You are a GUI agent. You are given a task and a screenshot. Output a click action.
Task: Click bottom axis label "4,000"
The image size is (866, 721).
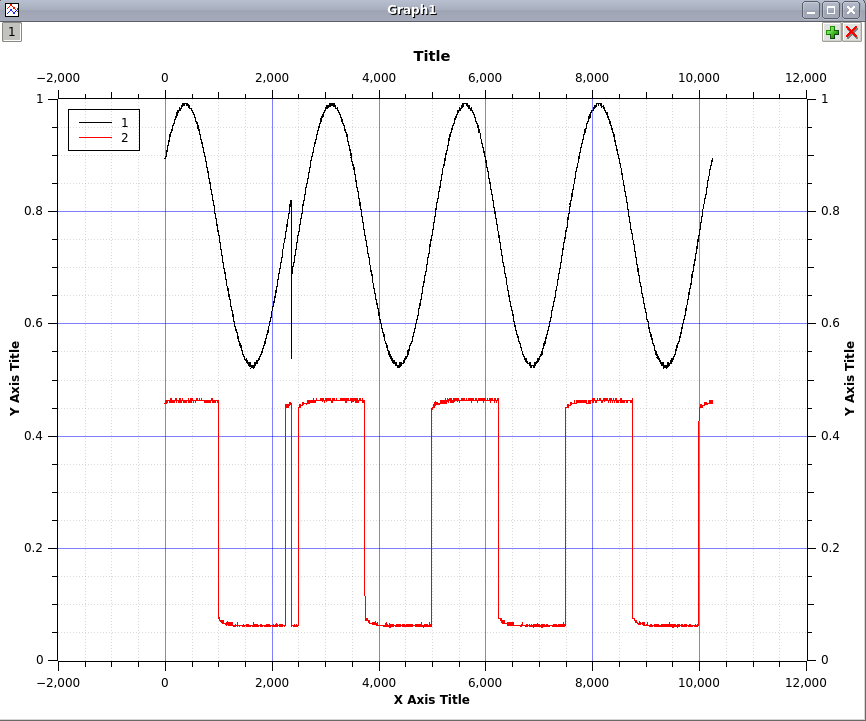click(379, 683)
